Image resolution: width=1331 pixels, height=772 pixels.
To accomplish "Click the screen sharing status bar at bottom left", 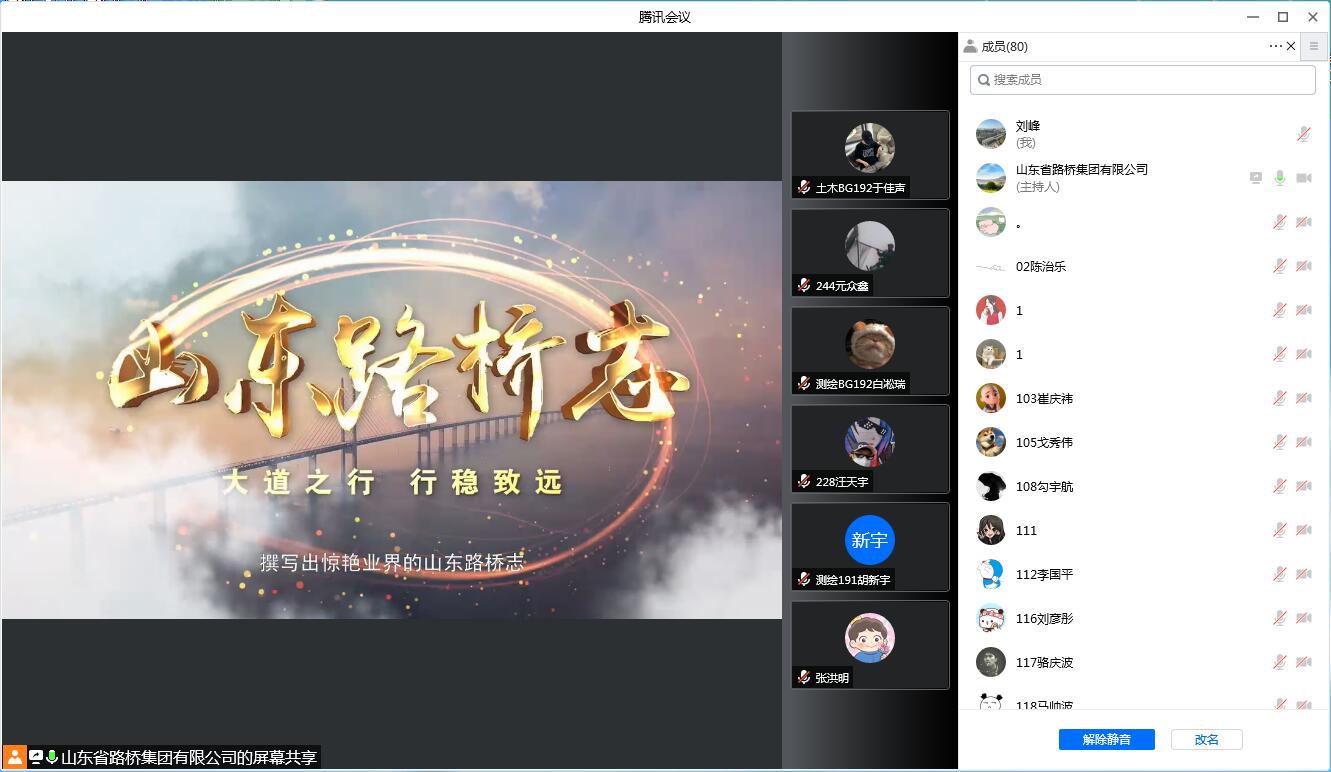I will 160,758.
